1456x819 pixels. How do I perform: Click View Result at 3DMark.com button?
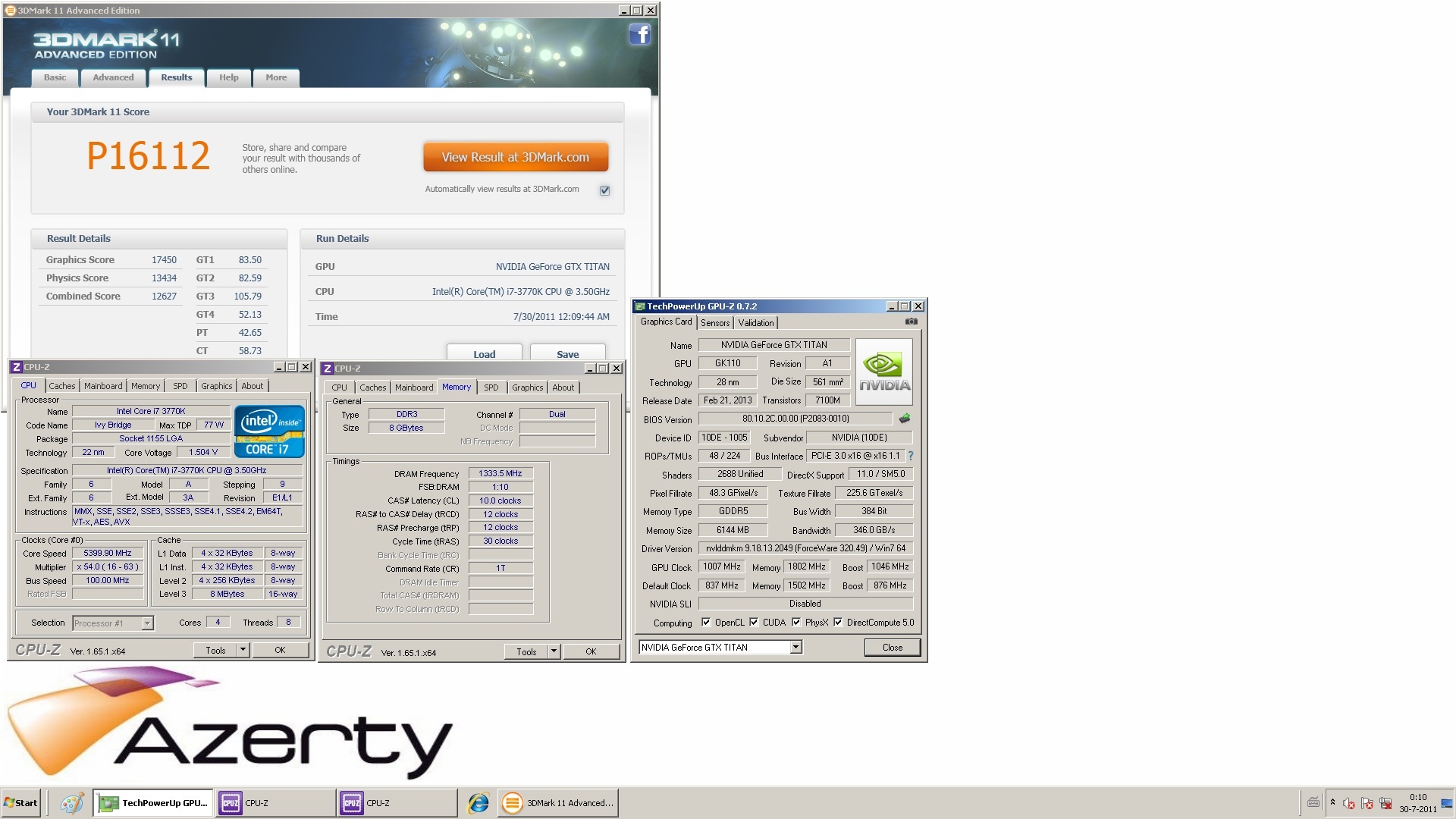[x=516, y=158]
